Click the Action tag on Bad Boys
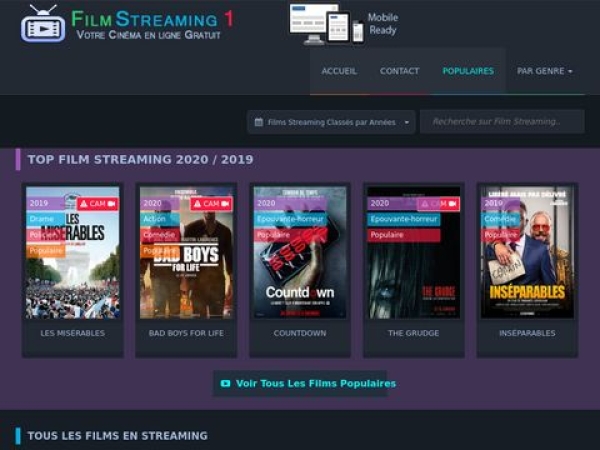 coord(159,219)
